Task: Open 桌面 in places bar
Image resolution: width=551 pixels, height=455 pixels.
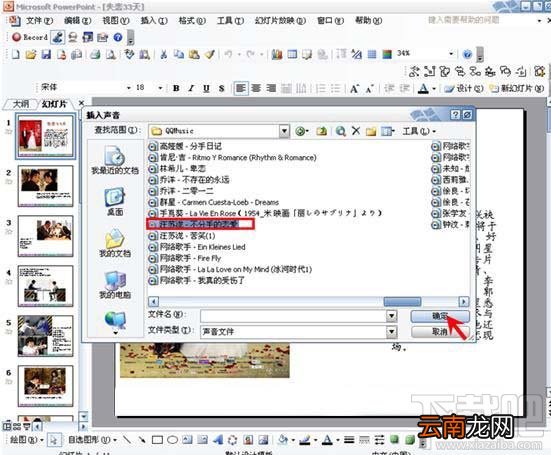Action: pos(115,202)
